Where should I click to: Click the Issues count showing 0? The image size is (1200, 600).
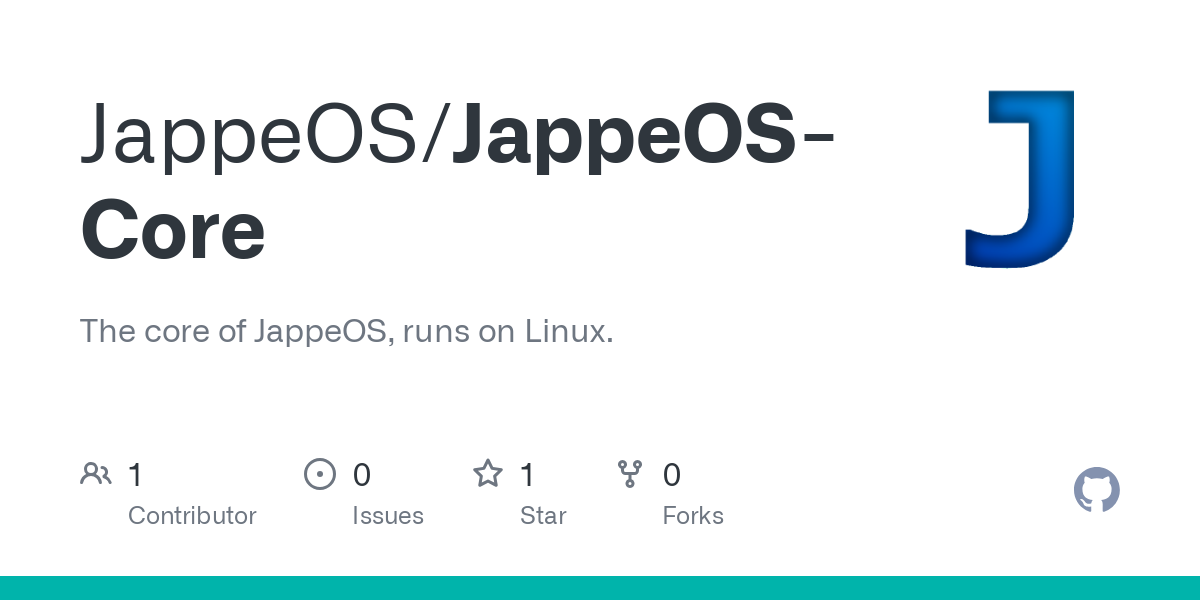point(361,474)
